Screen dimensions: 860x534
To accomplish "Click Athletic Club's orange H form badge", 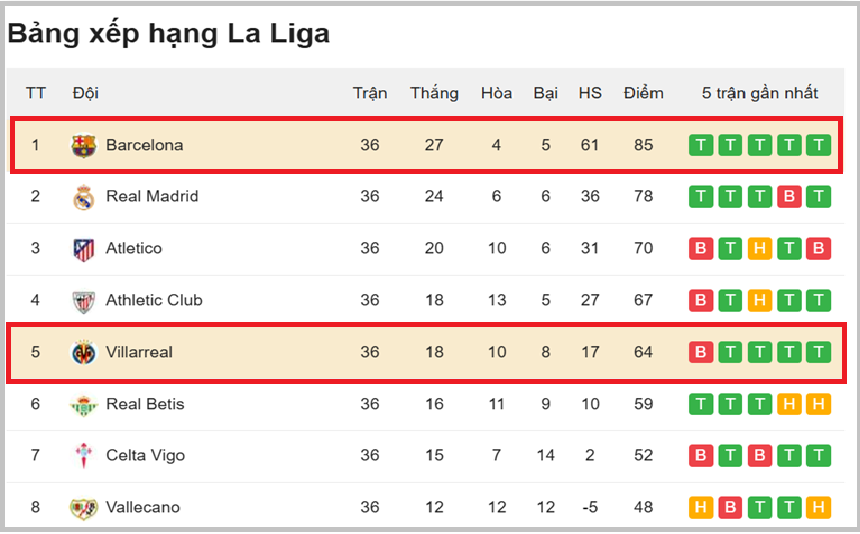I will coord(760,300).
